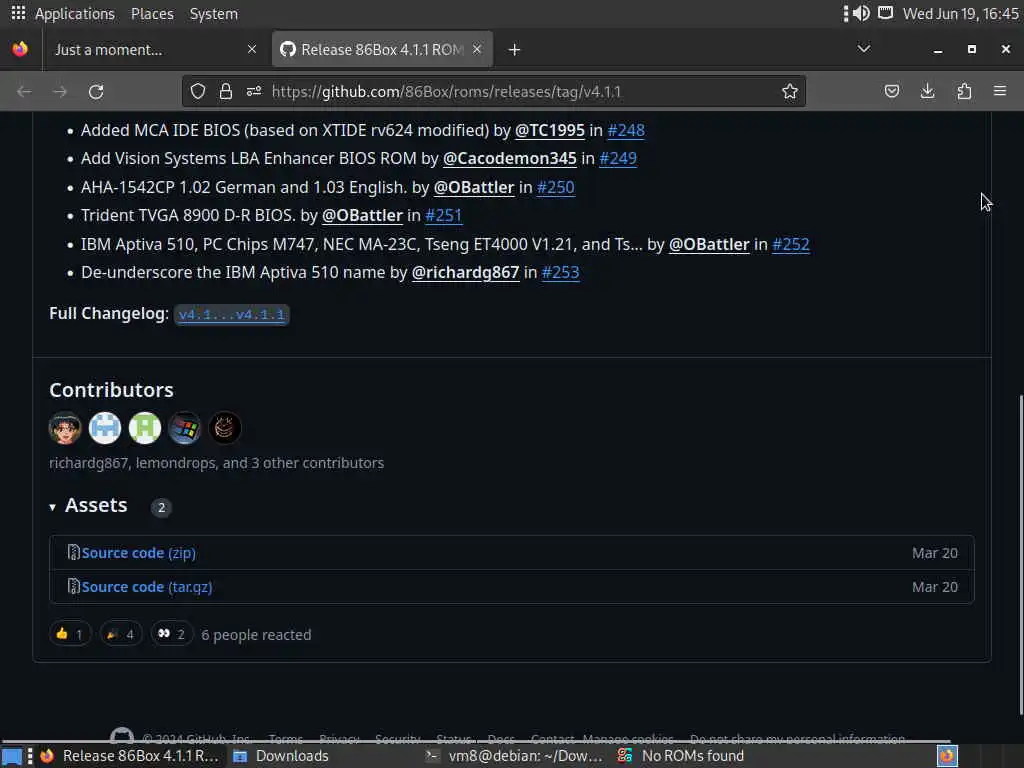Viewport: 1024px width, 768px height.
Task: Open pull request #251 link
Action: (443, 215)
